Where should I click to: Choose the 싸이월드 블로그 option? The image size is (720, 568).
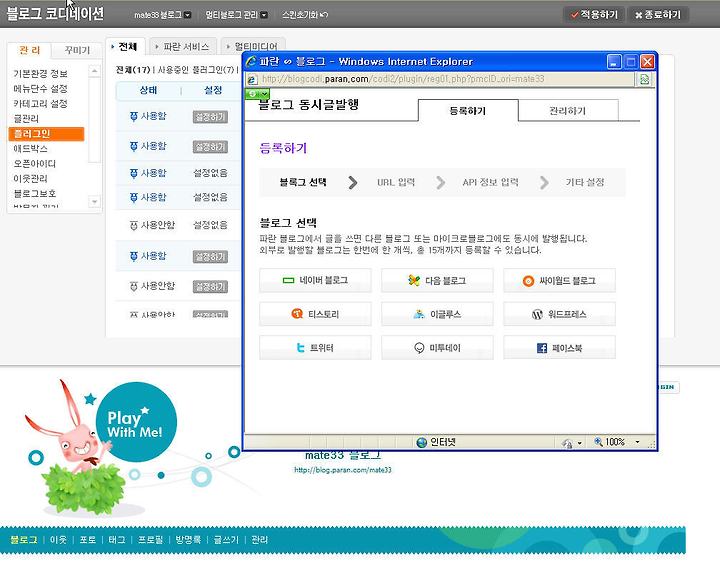coord(559,280)
